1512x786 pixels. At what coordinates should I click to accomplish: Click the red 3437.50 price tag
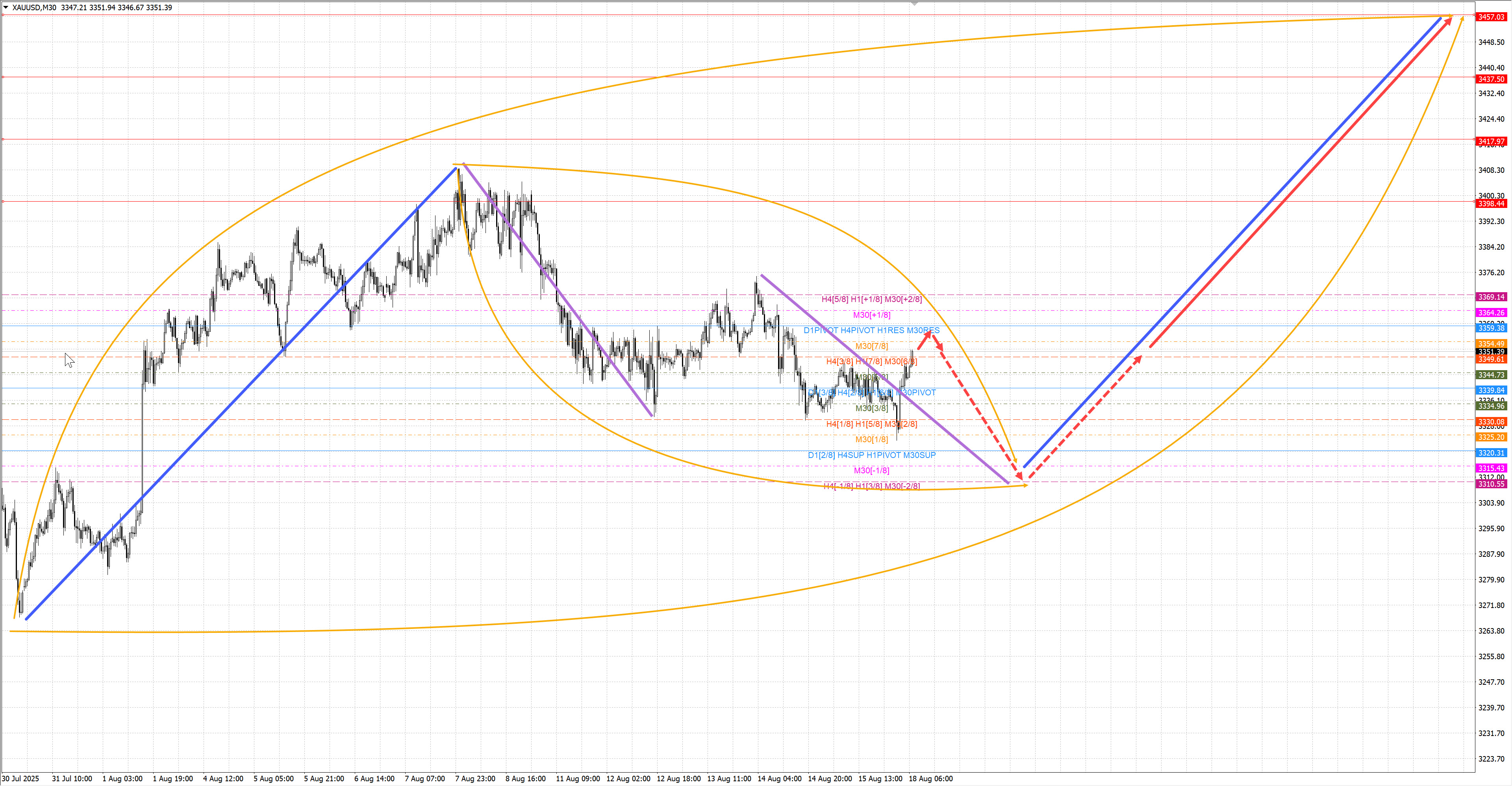tap(1491, 79)
